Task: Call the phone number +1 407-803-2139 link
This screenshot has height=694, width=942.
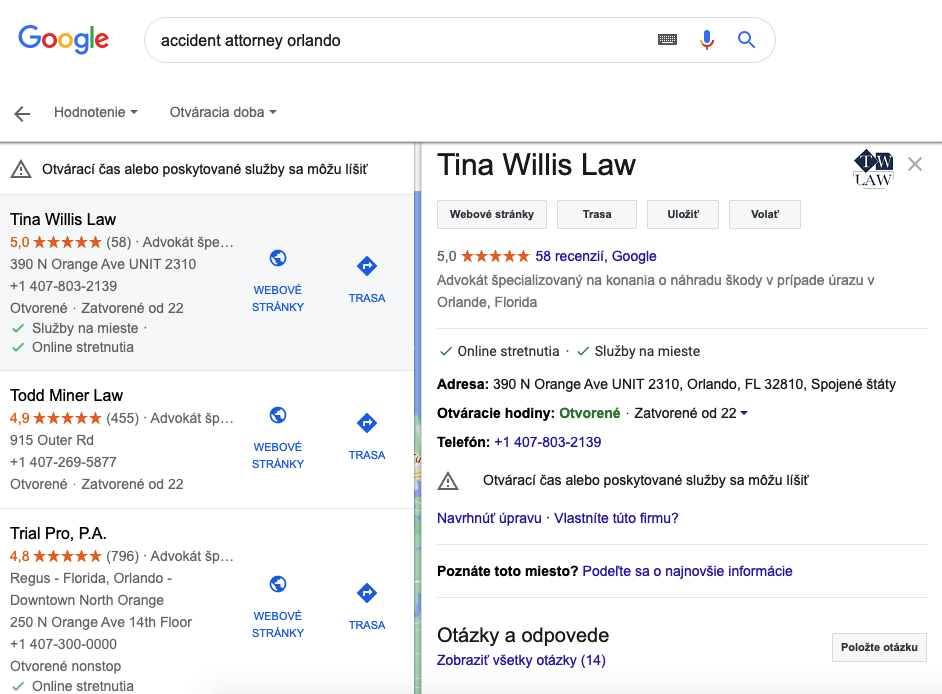Action: pyautogui.click(x=547, y=442)
